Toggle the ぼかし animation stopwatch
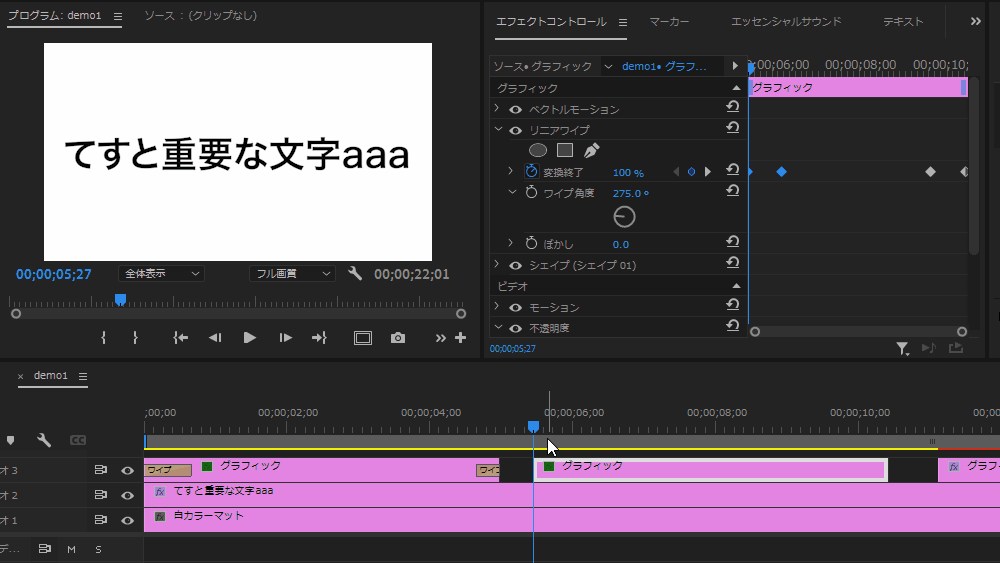The image size is (1000, 563). pos(531,243)
